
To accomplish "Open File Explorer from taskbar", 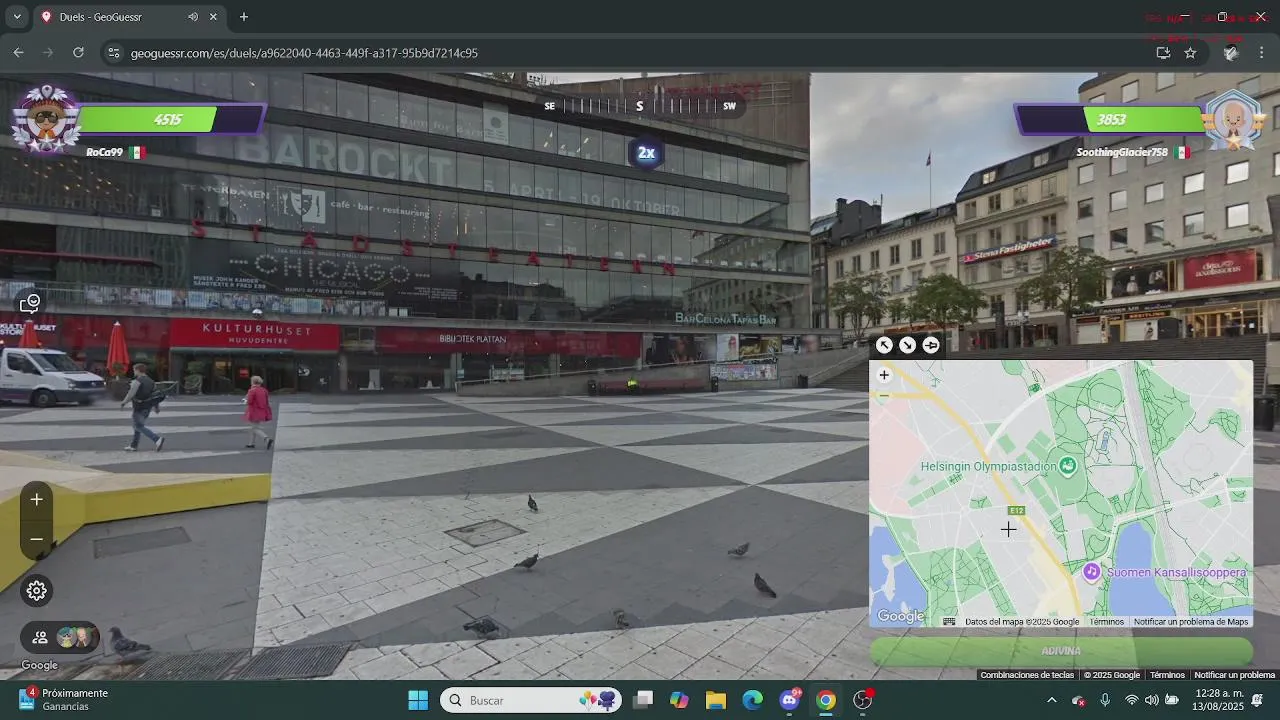I will [x=716, y=700].
